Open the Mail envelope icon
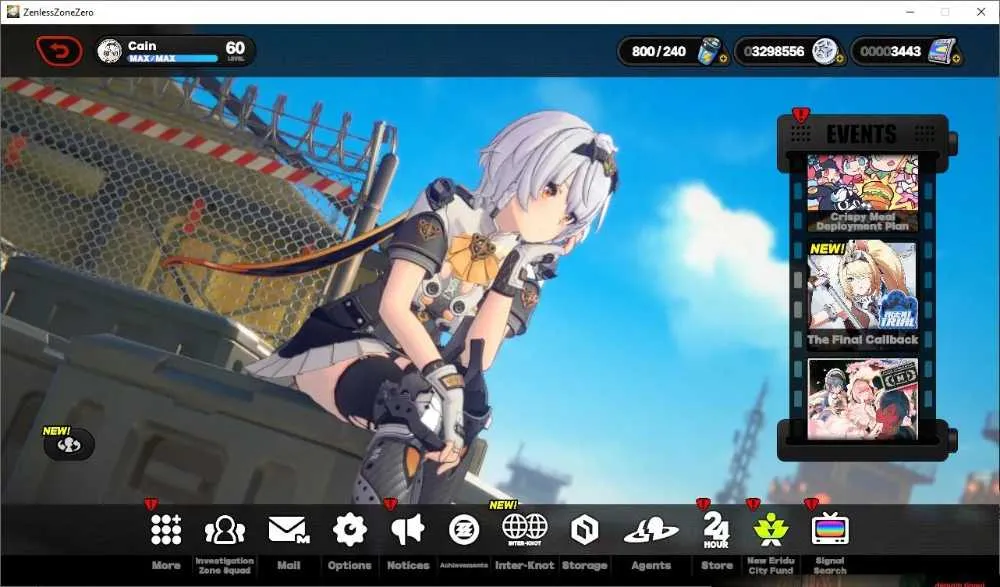 point(288,530)
